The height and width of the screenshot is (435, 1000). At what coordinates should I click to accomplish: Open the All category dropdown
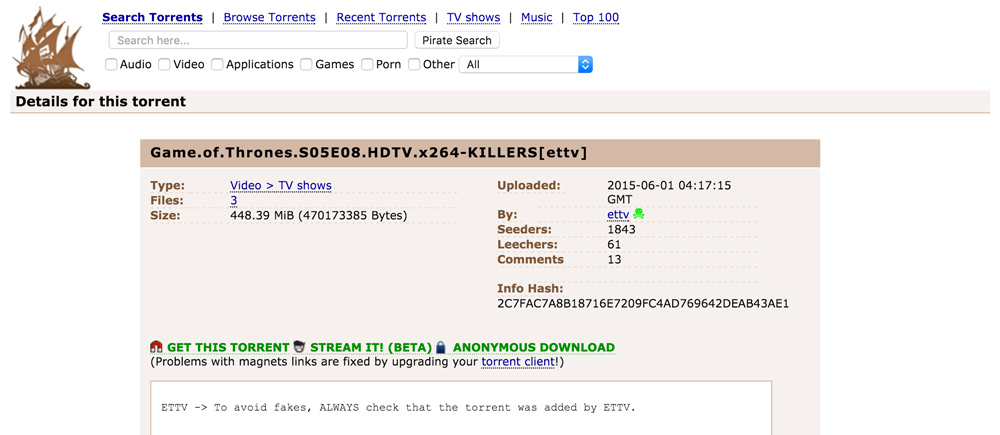(x=526, y=64)
